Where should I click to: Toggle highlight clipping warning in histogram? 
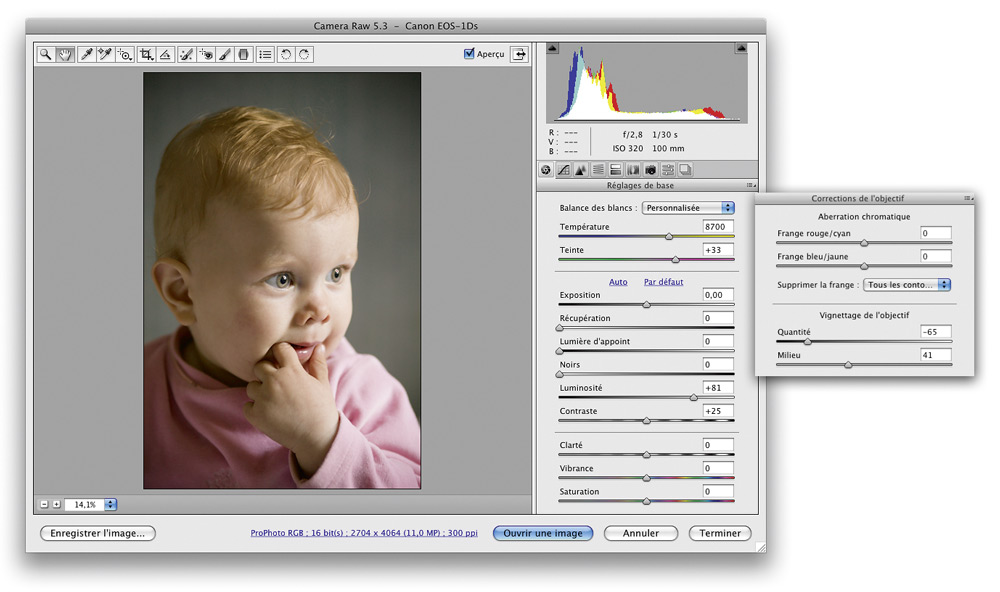(741, 48)
